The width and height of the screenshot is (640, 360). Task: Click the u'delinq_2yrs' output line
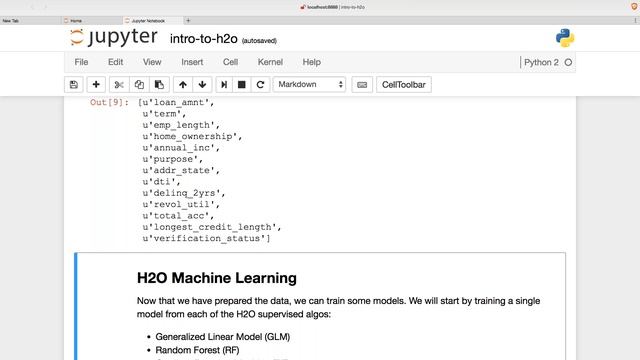(x=184, y=193)
